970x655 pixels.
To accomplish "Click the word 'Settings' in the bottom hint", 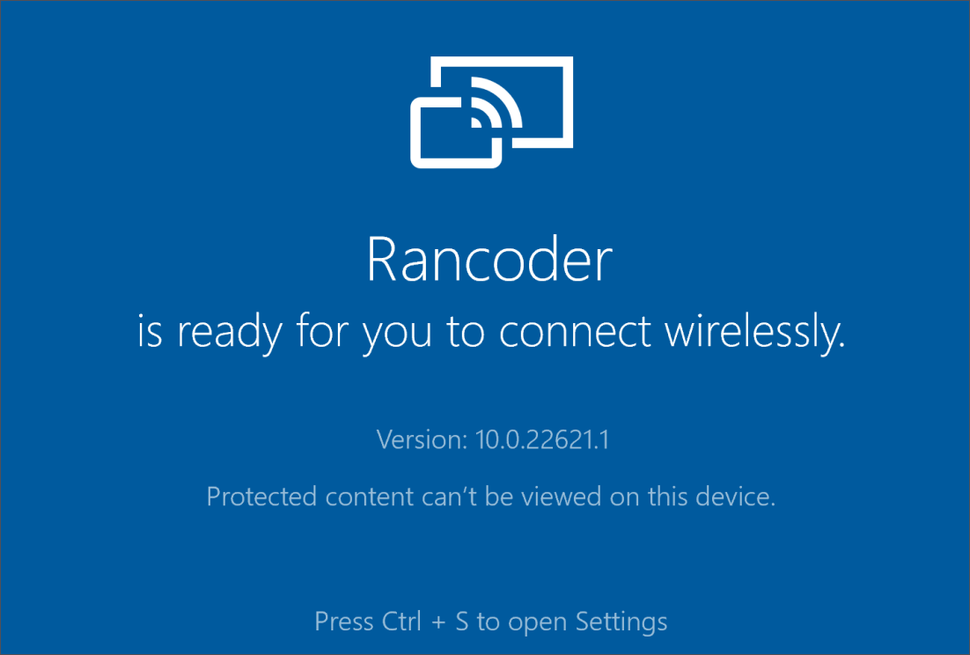I will point(621,622).
